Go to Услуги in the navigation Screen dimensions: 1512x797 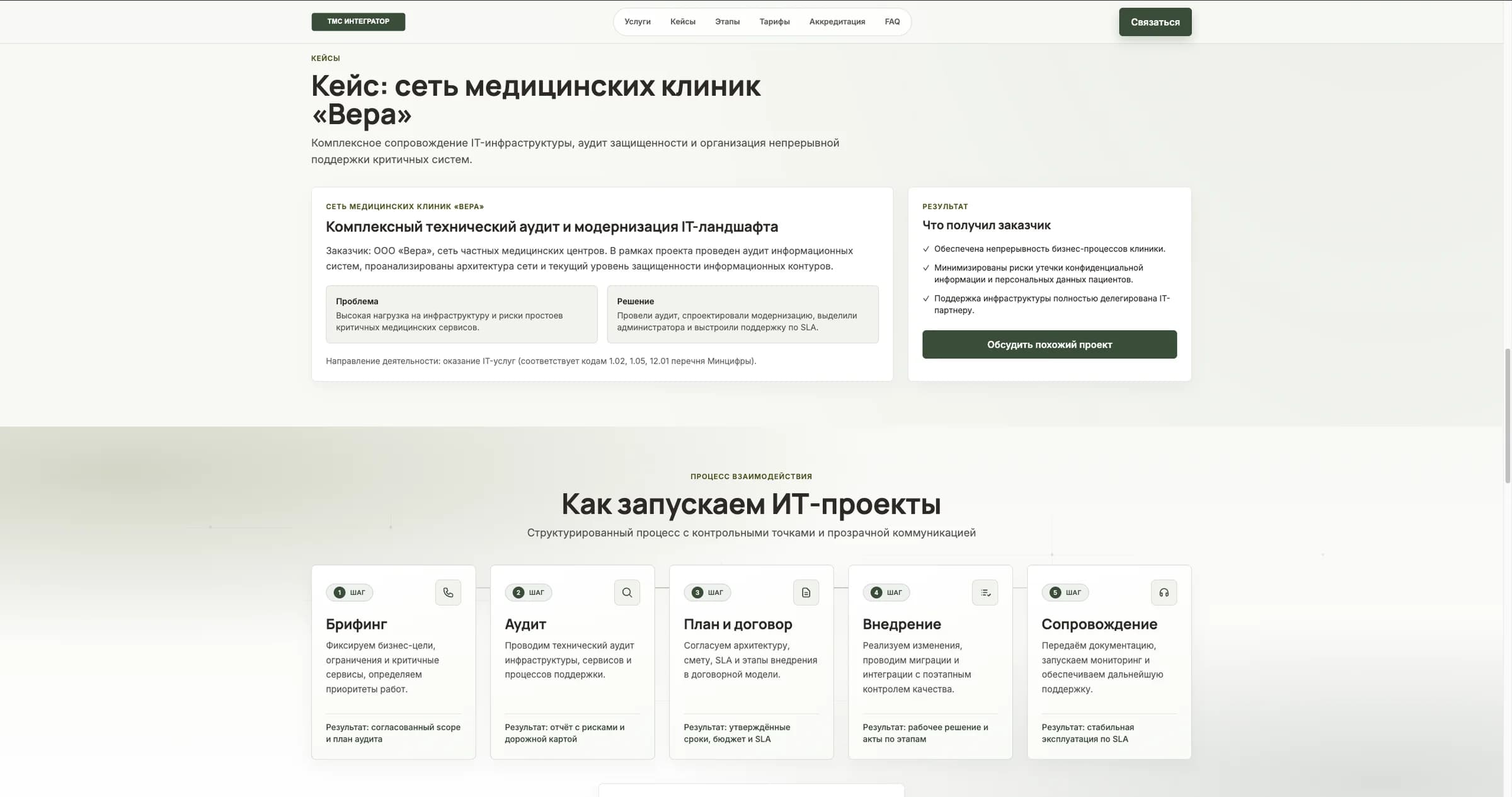(x=638, y=21)
